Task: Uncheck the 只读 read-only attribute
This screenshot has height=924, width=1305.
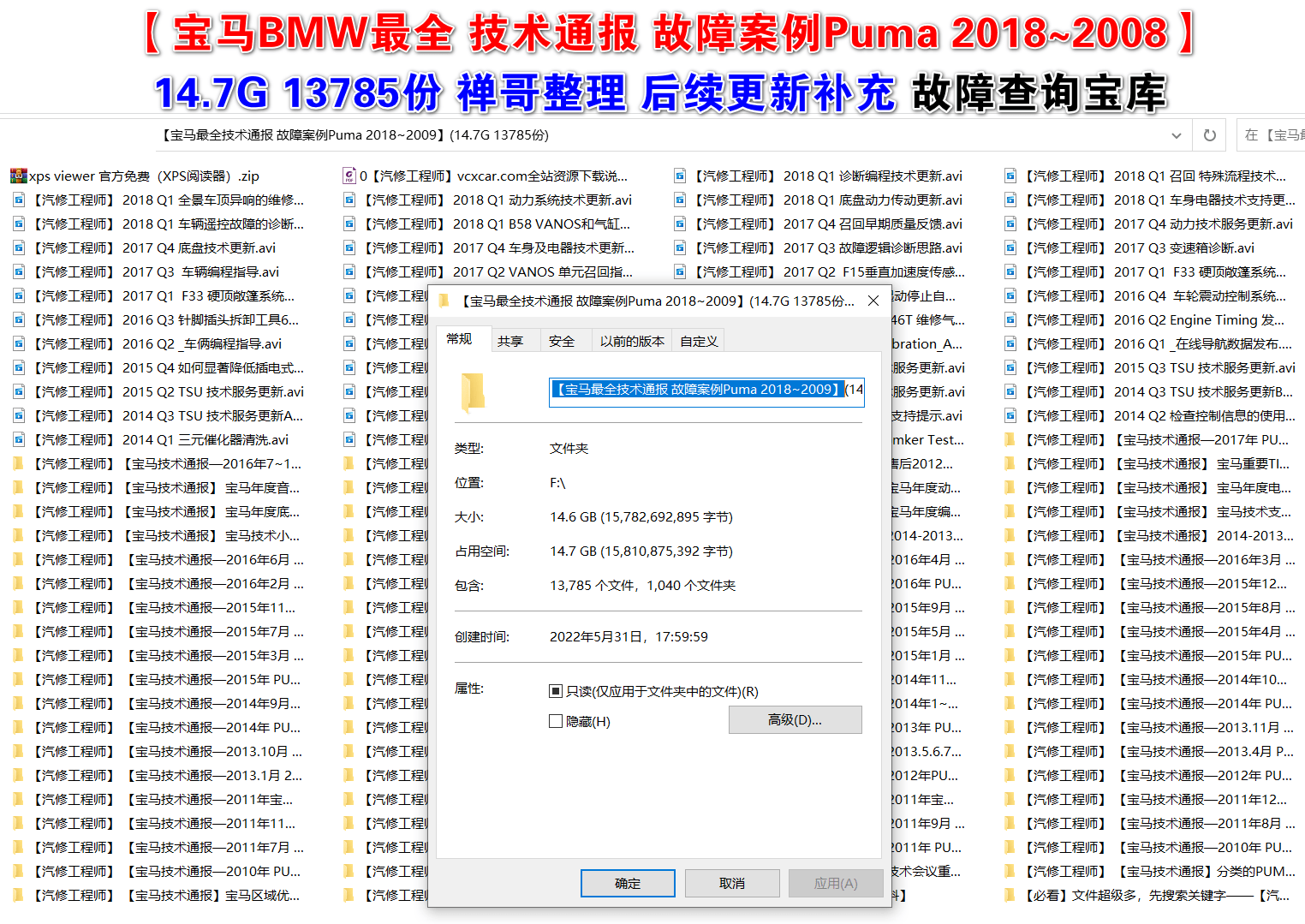Action: [556, 691]
